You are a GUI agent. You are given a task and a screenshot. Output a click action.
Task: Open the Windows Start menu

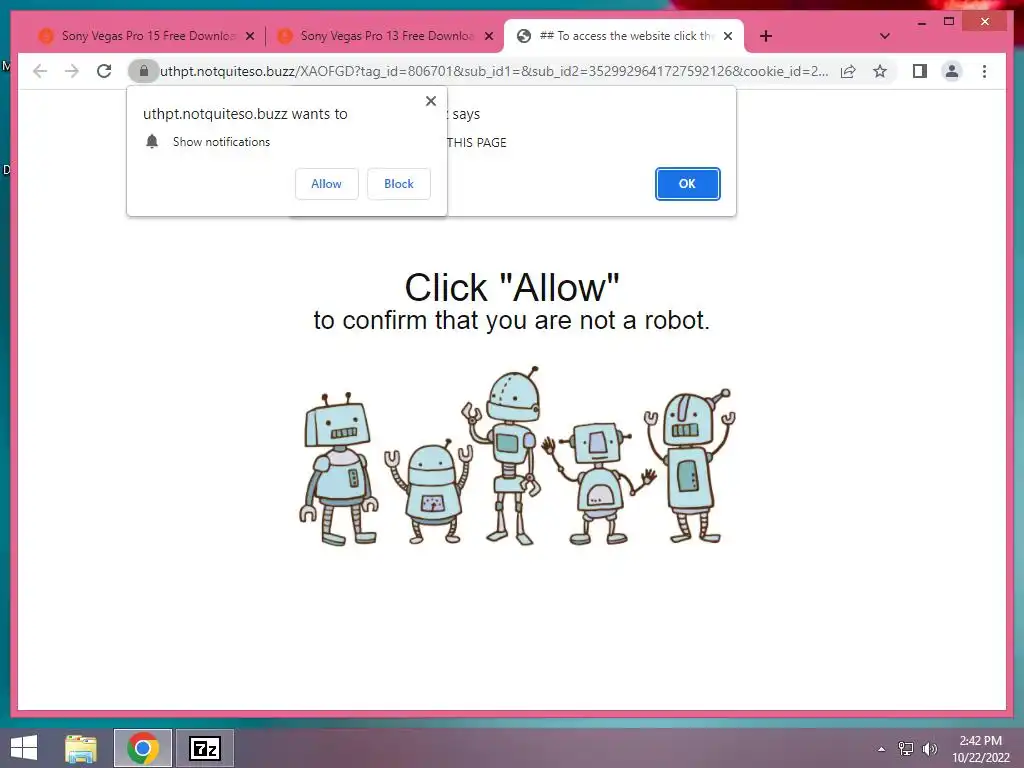pyautogui.click(x=24, y=748)
